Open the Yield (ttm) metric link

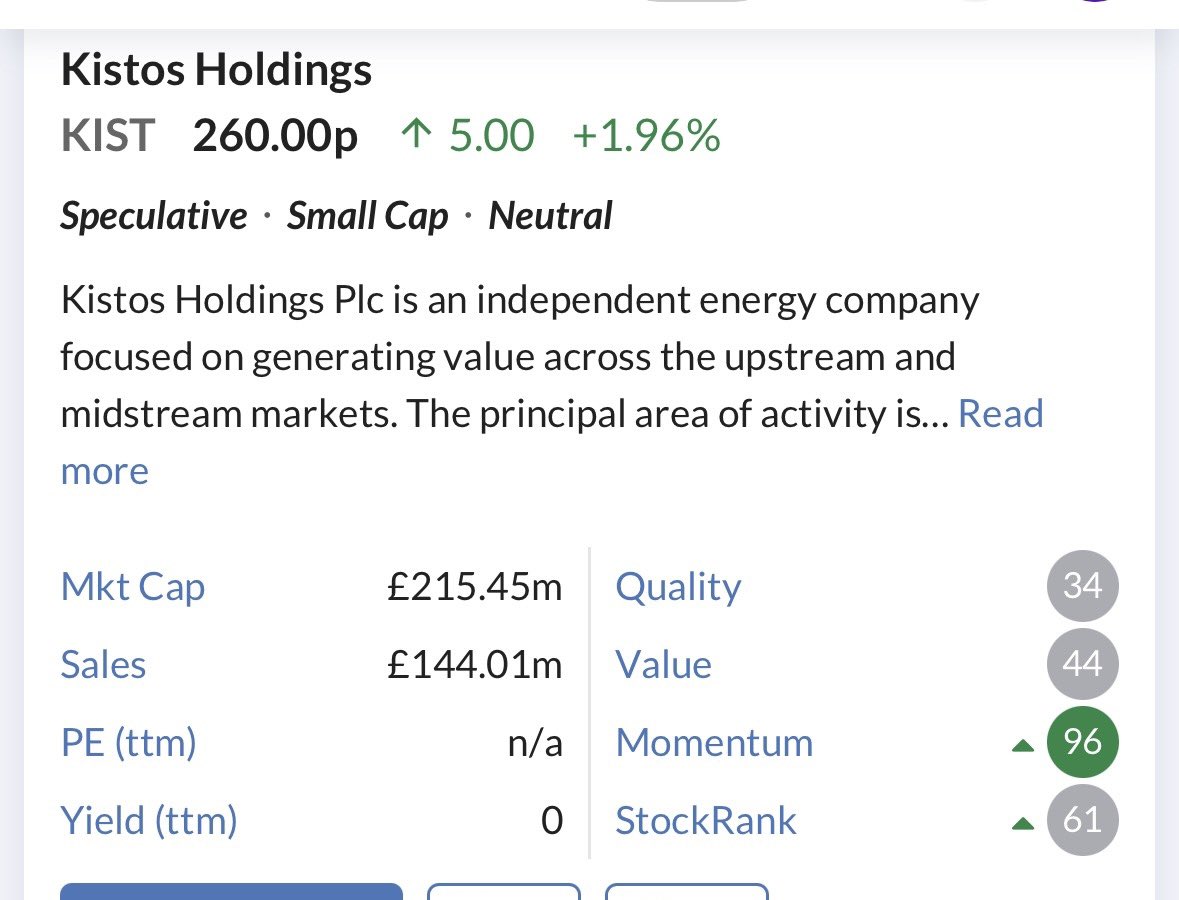point(149,821)
